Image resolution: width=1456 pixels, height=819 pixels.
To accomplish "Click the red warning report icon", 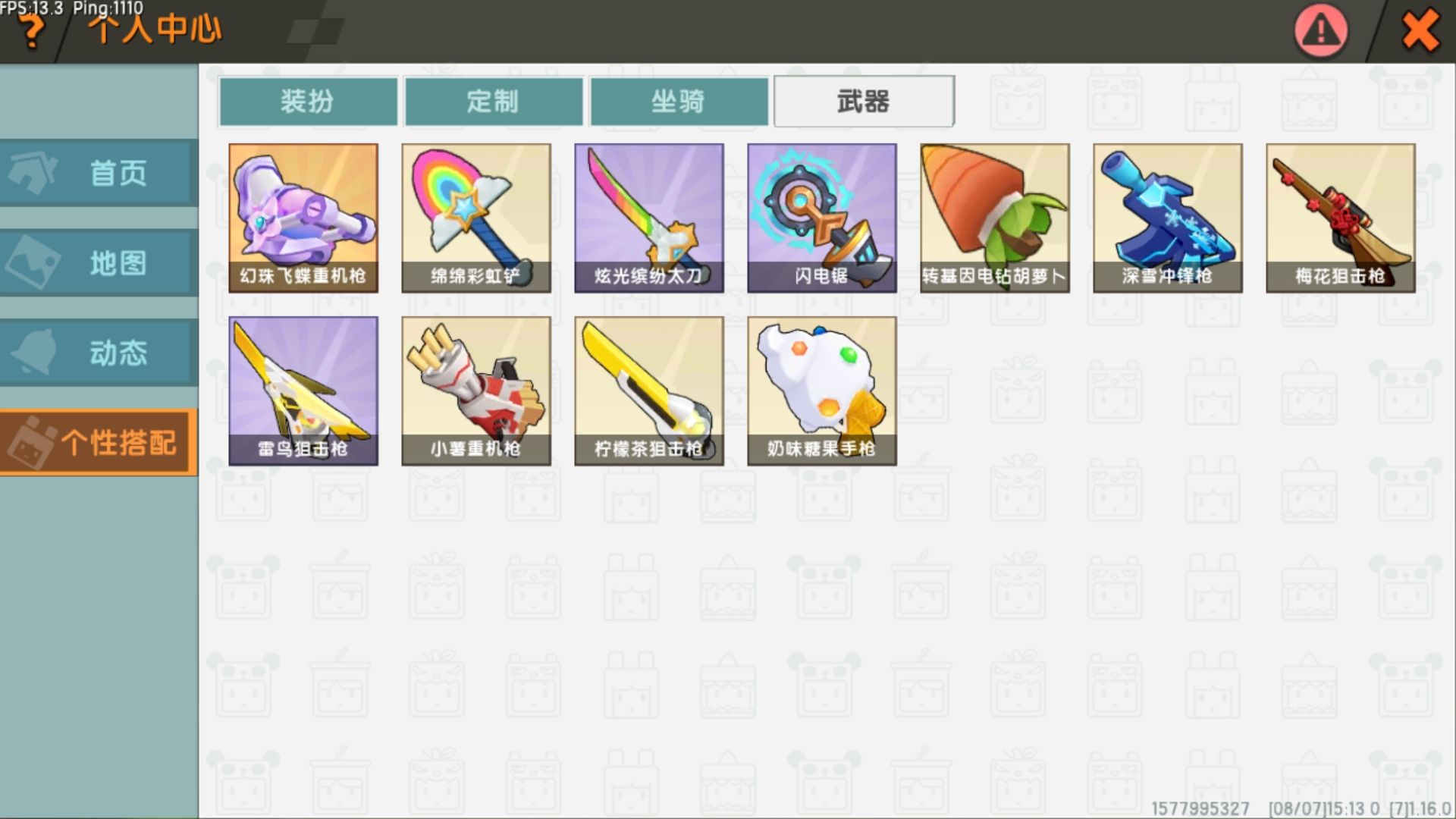I will pyautogui.click(x=1321, y=31).
